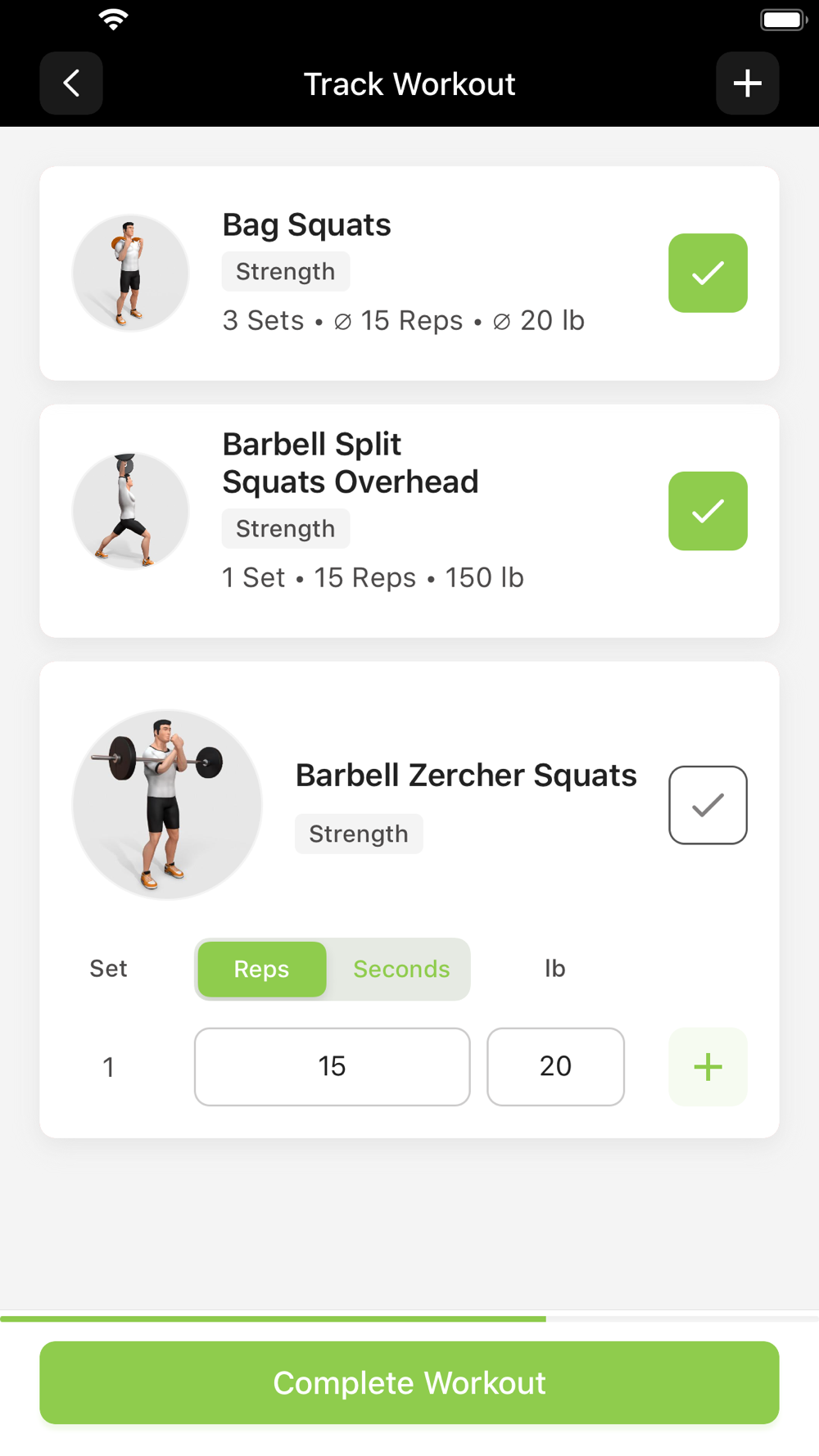
Task: Go back using the left chevron
Action: click(x=71, y=84)
